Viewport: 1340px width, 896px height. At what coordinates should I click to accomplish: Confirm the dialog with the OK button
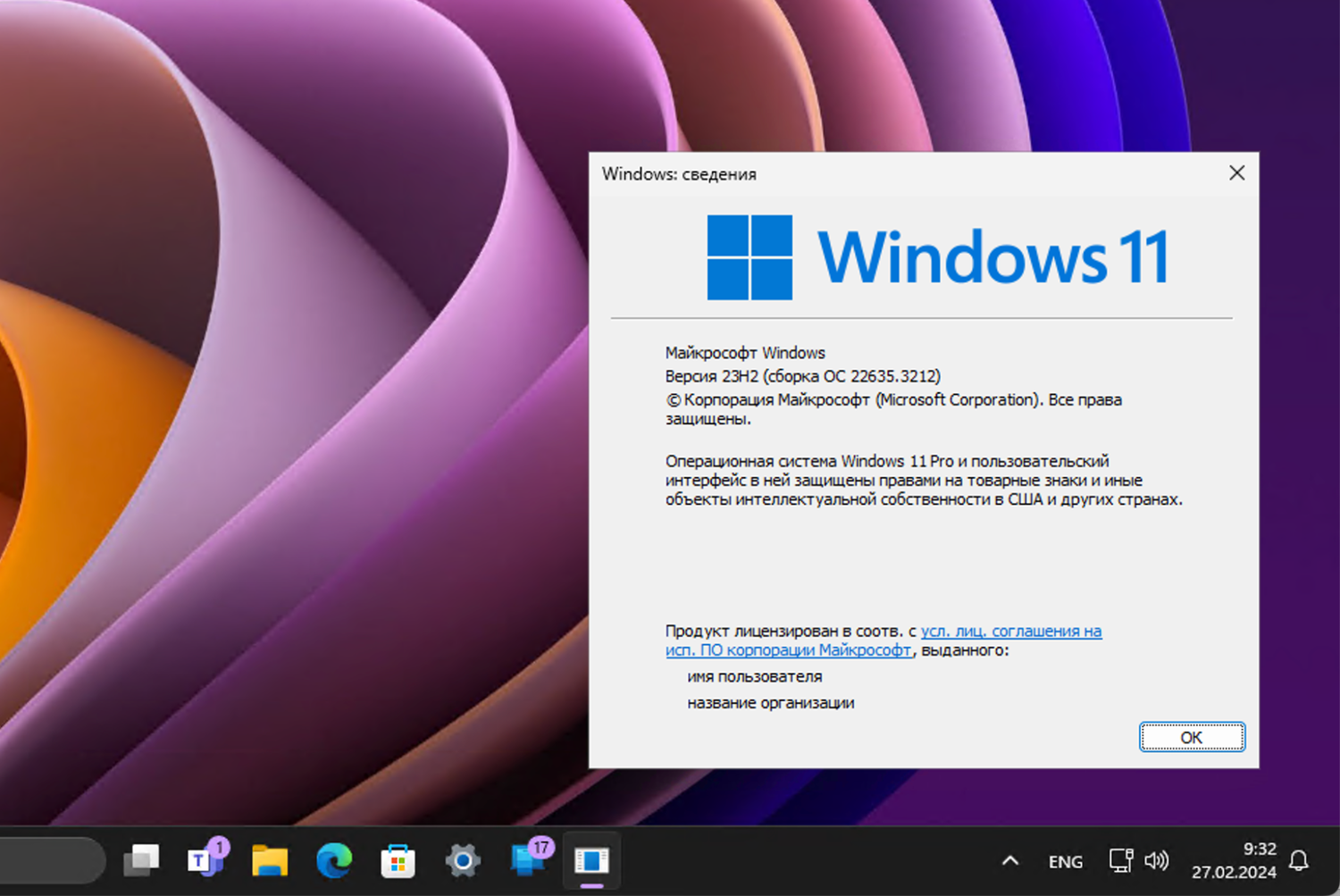pyautogui.click(x=1192, y=737)
